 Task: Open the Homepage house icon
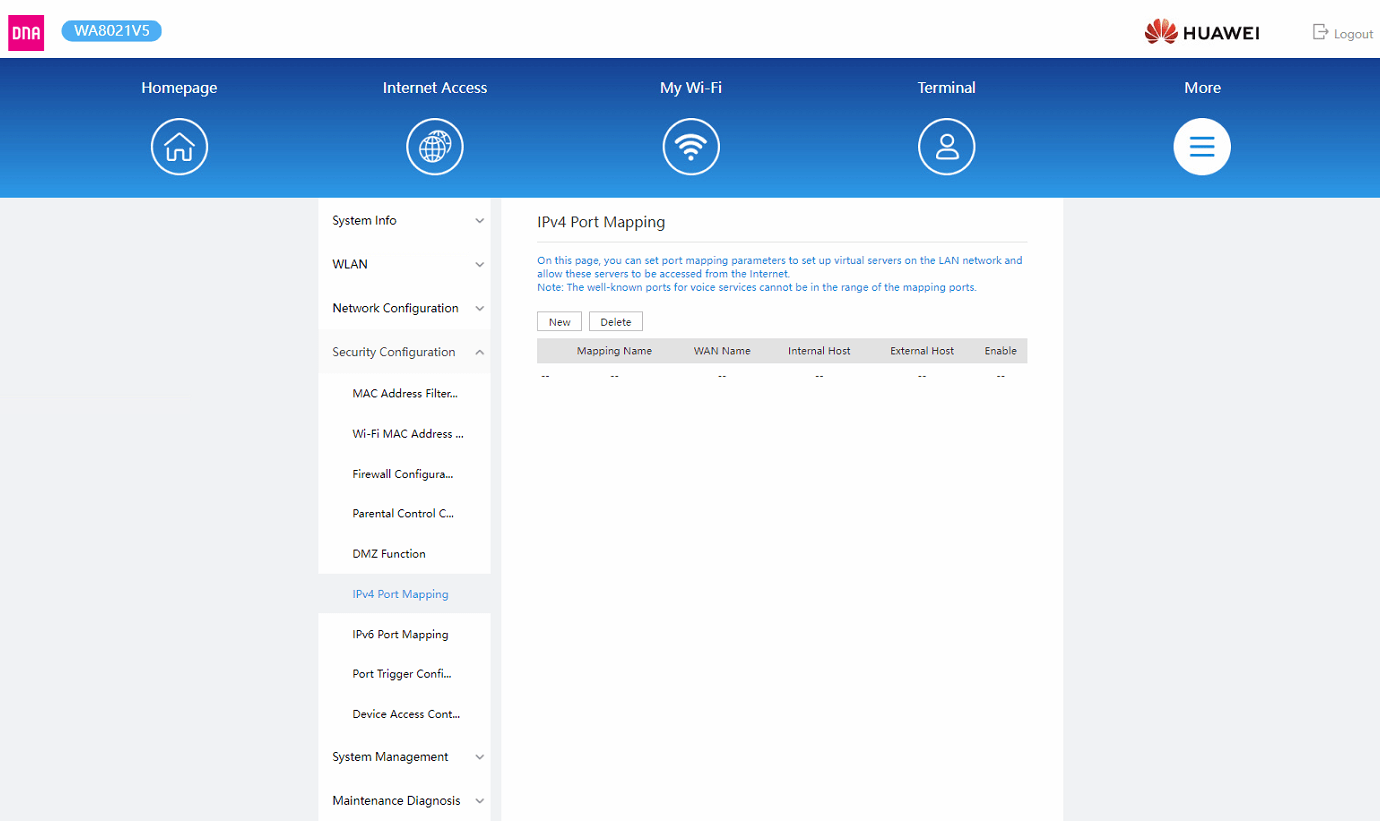pos(179,147)
